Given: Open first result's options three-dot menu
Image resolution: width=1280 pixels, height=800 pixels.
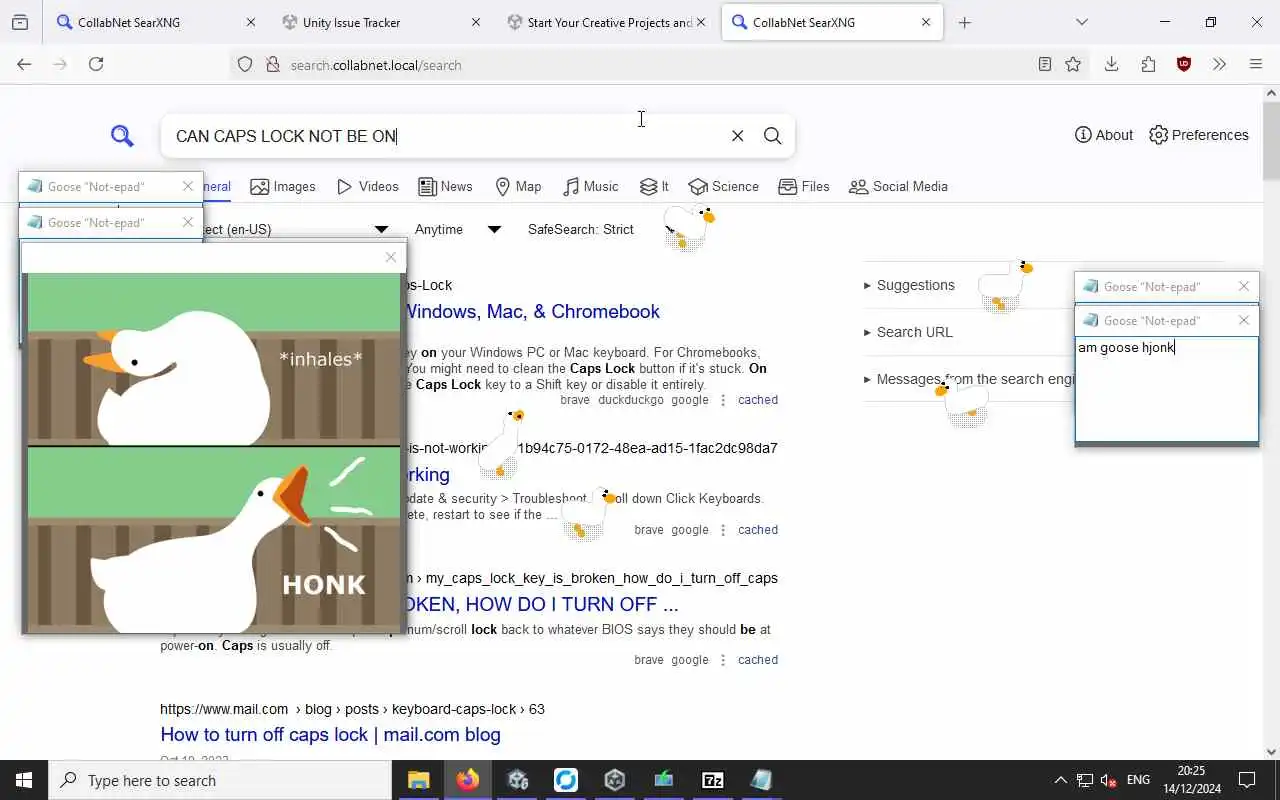Looking at the screenshot, I should 723,400.
